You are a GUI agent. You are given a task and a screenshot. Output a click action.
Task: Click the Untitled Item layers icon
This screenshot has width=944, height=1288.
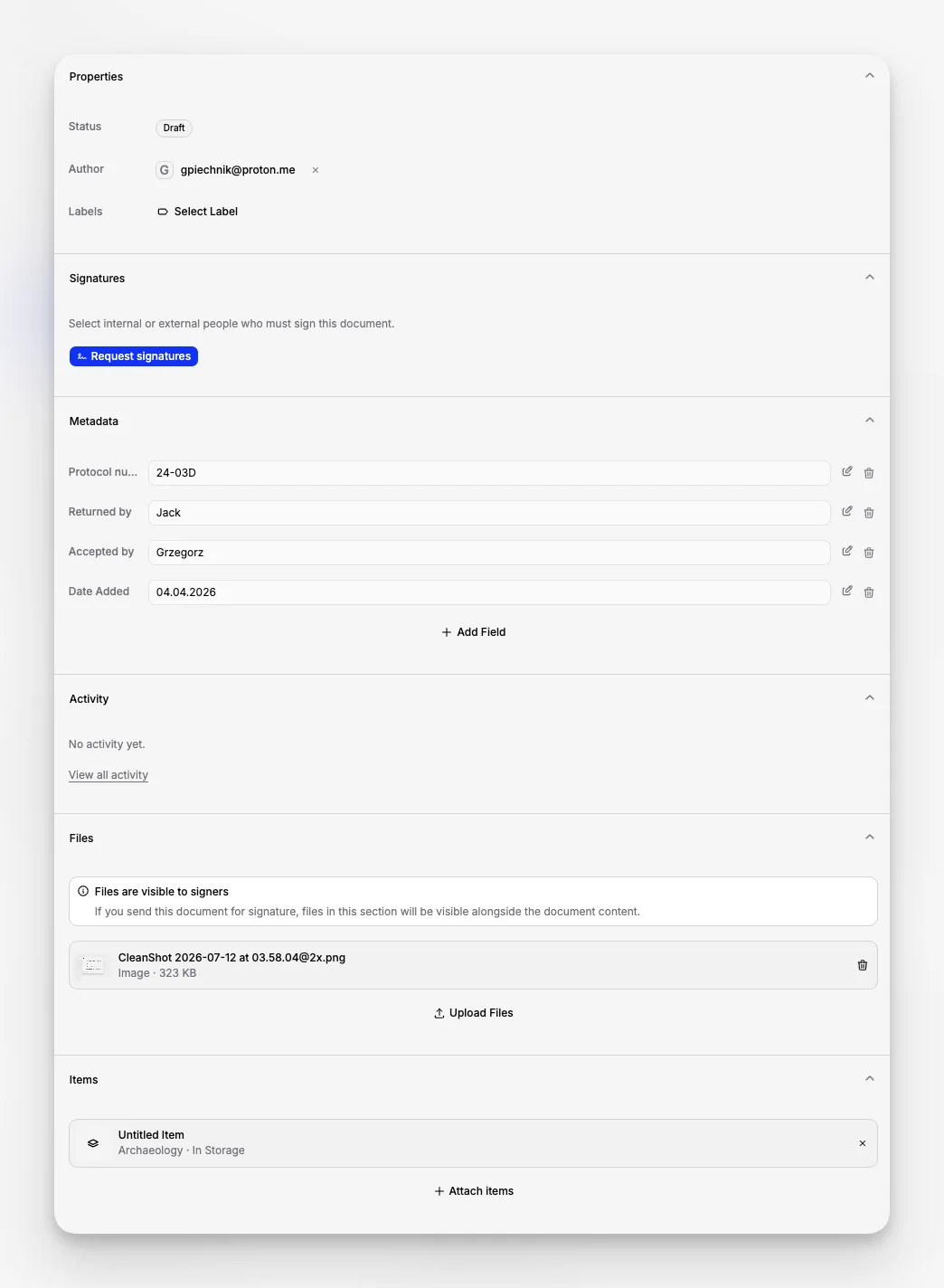click(x=93, y=1143)
